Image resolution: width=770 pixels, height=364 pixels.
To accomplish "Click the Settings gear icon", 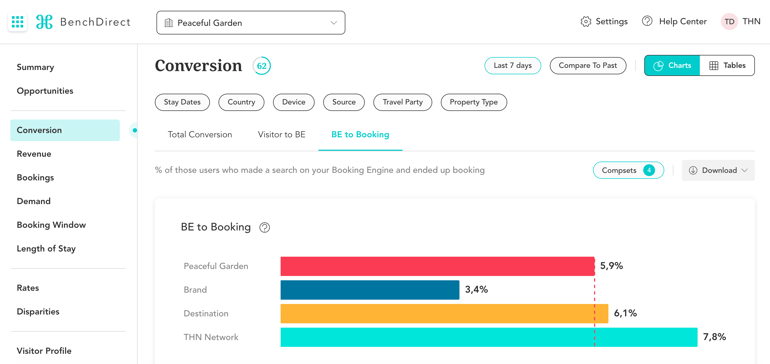I will coord(585,22).
